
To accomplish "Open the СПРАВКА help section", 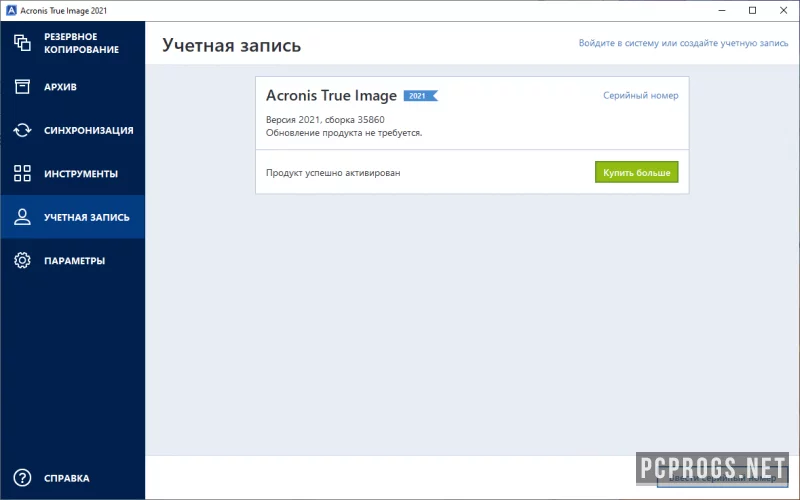I will click(x=72, y=478).
